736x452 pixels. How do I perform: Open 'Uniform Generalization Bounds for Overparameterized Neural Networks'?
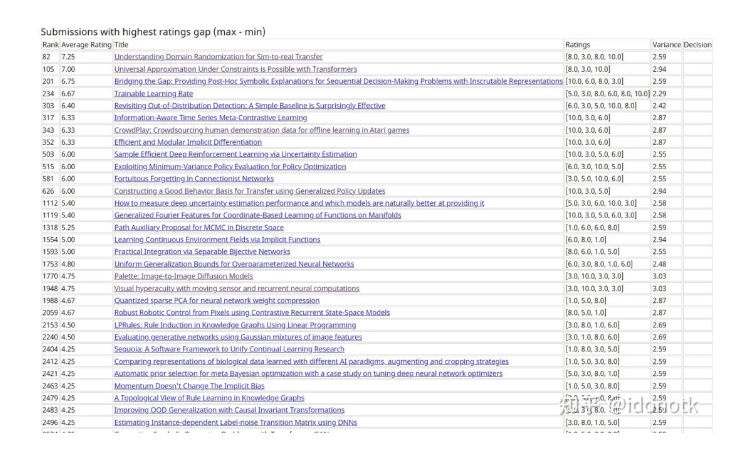234,264
